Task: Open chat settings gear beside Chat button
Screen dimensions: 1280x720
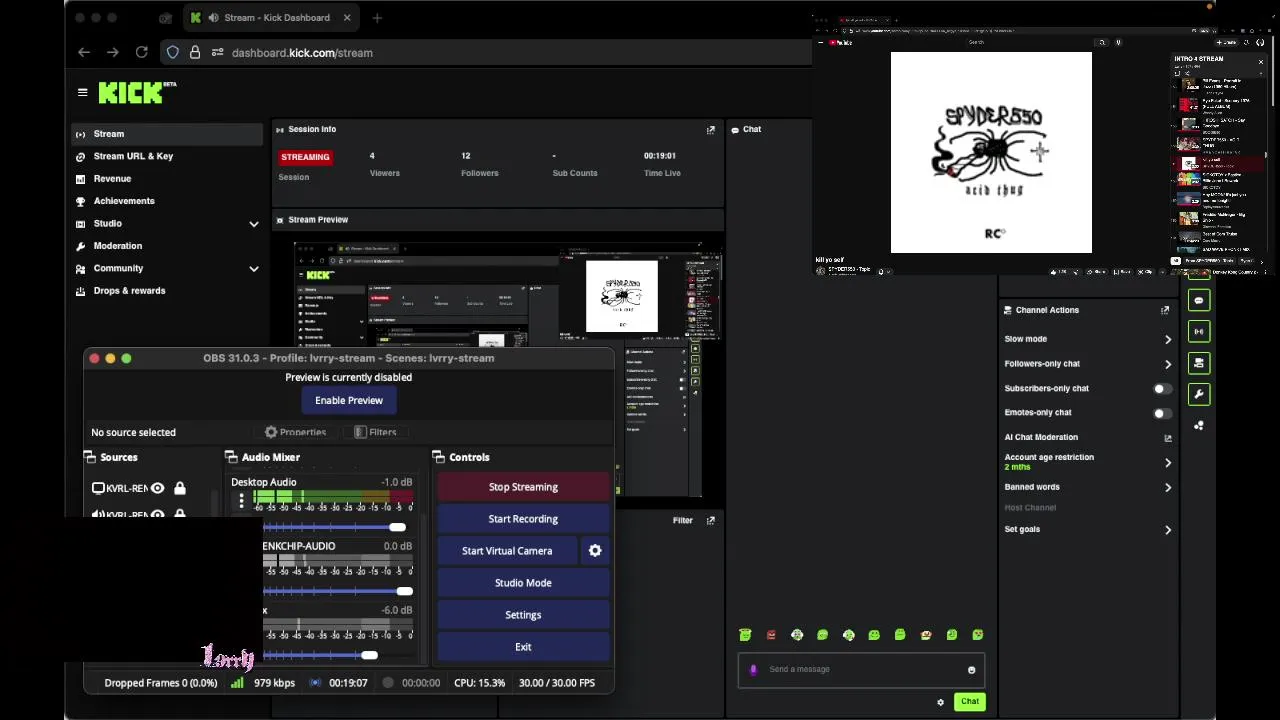Action: pyautogui.click(x=940, y=702)
